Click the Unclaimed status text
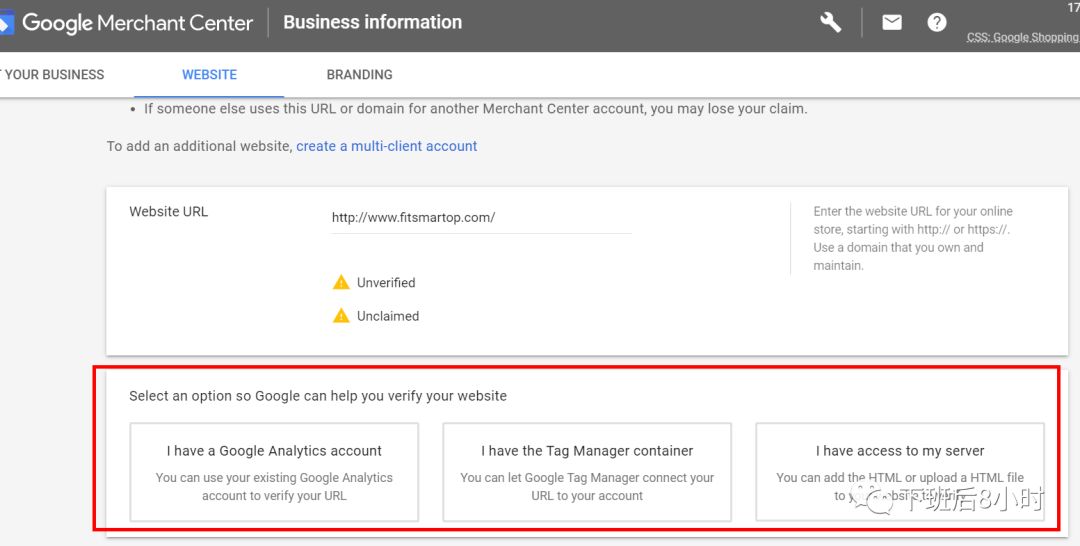This screenshot has width=1080, height=546. (x=388, y=316)
